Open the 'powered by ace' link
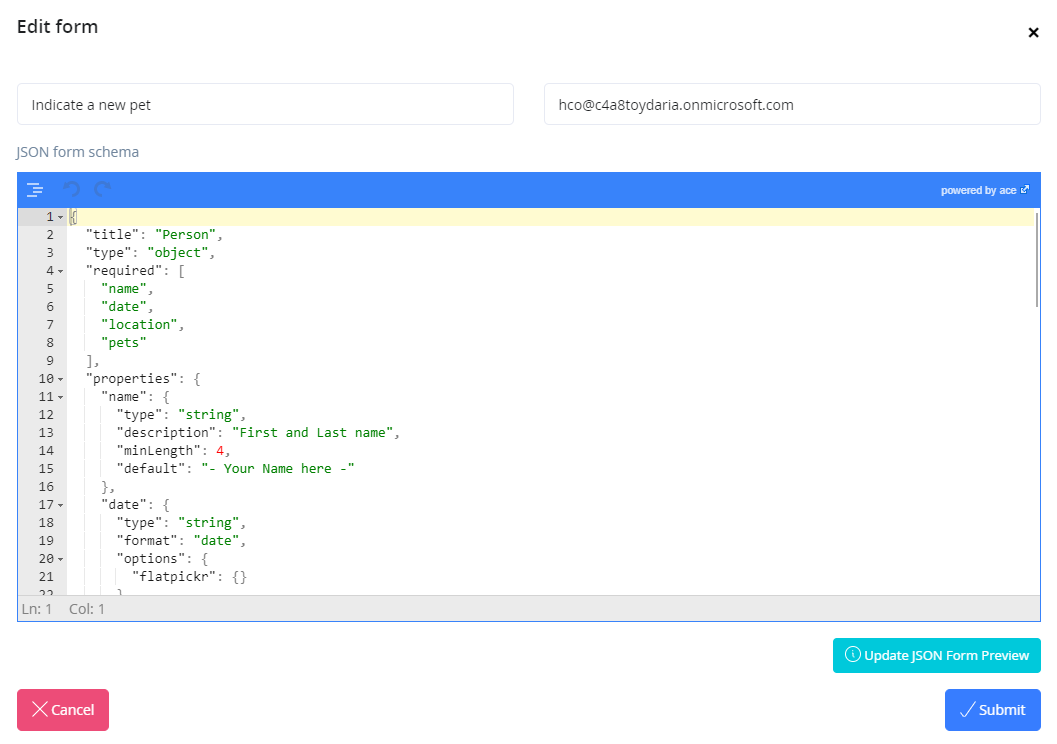 pos(984,190)
